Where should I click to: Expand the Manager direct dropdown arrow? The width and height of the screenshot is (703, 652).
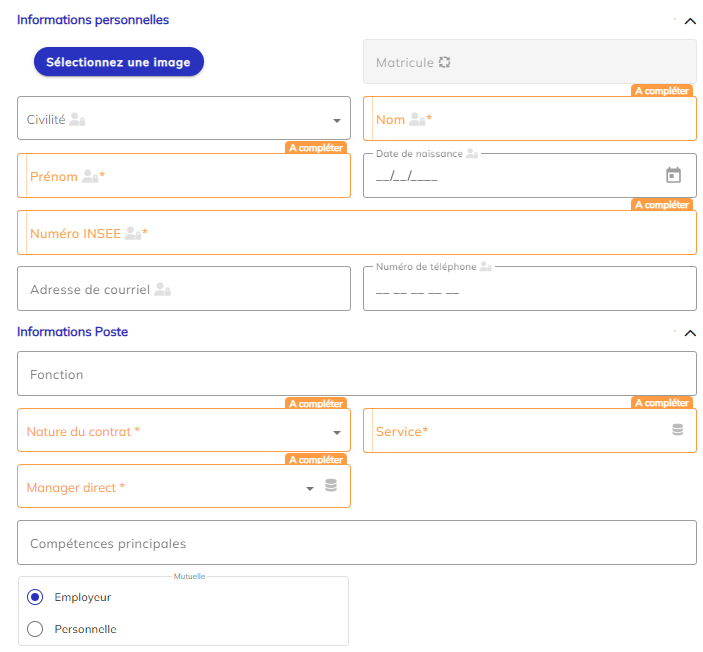point(309,488)
